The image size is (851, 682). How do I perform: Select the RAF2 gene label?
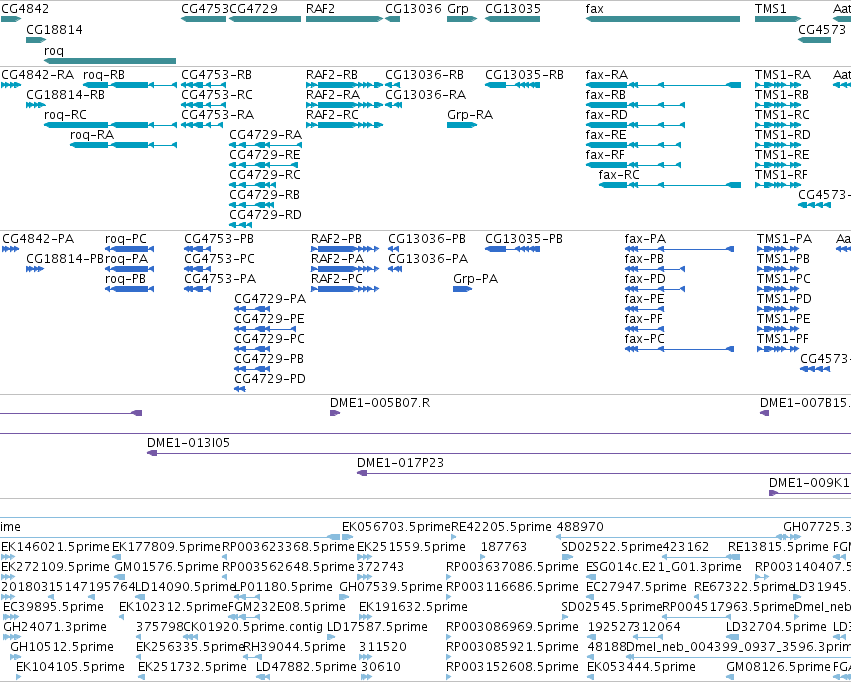point(320,9)
